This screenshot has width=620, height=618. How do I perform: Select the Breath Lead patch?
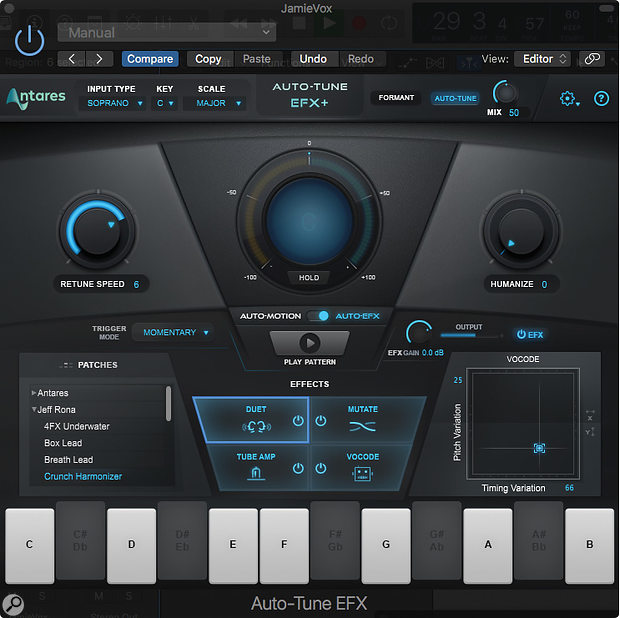[69, 459]
